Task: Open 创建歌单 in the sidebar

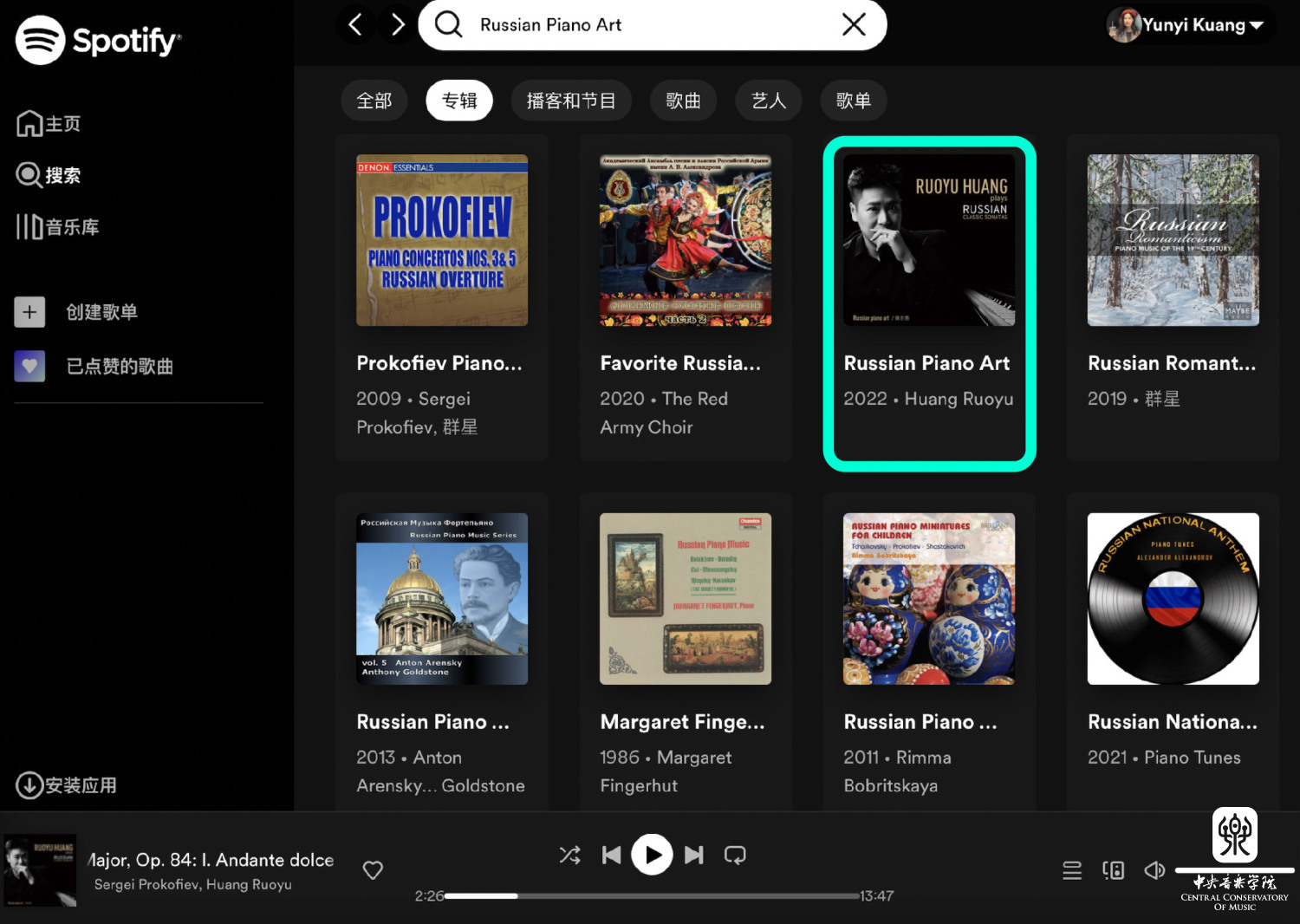Action: [101, 312]
